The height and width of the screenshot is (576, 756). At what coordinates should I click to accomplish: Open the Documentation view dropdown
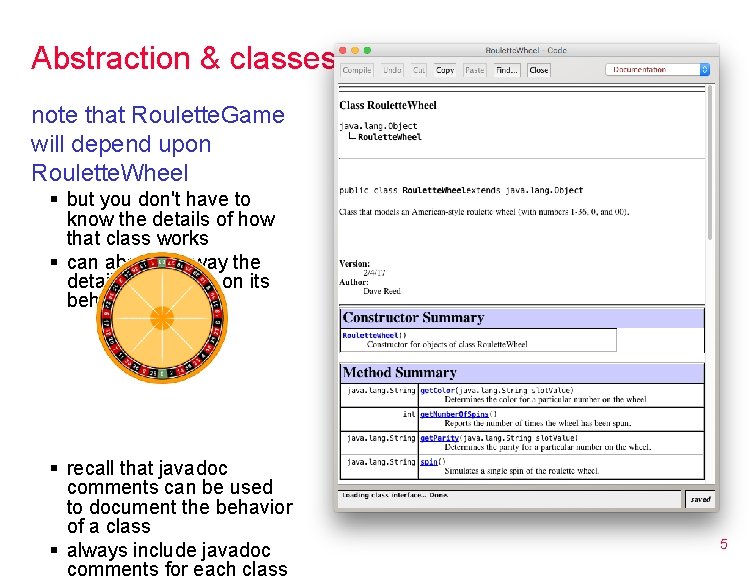(x=657, y=69)
